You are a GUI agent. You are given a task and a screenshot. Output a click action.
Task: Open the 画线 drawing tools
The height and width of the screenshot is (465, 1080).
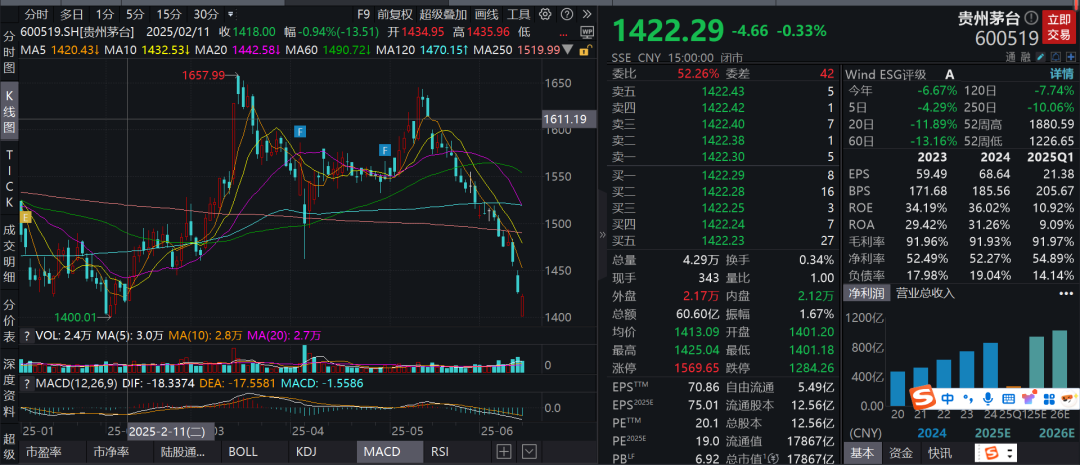pos(487,14)
